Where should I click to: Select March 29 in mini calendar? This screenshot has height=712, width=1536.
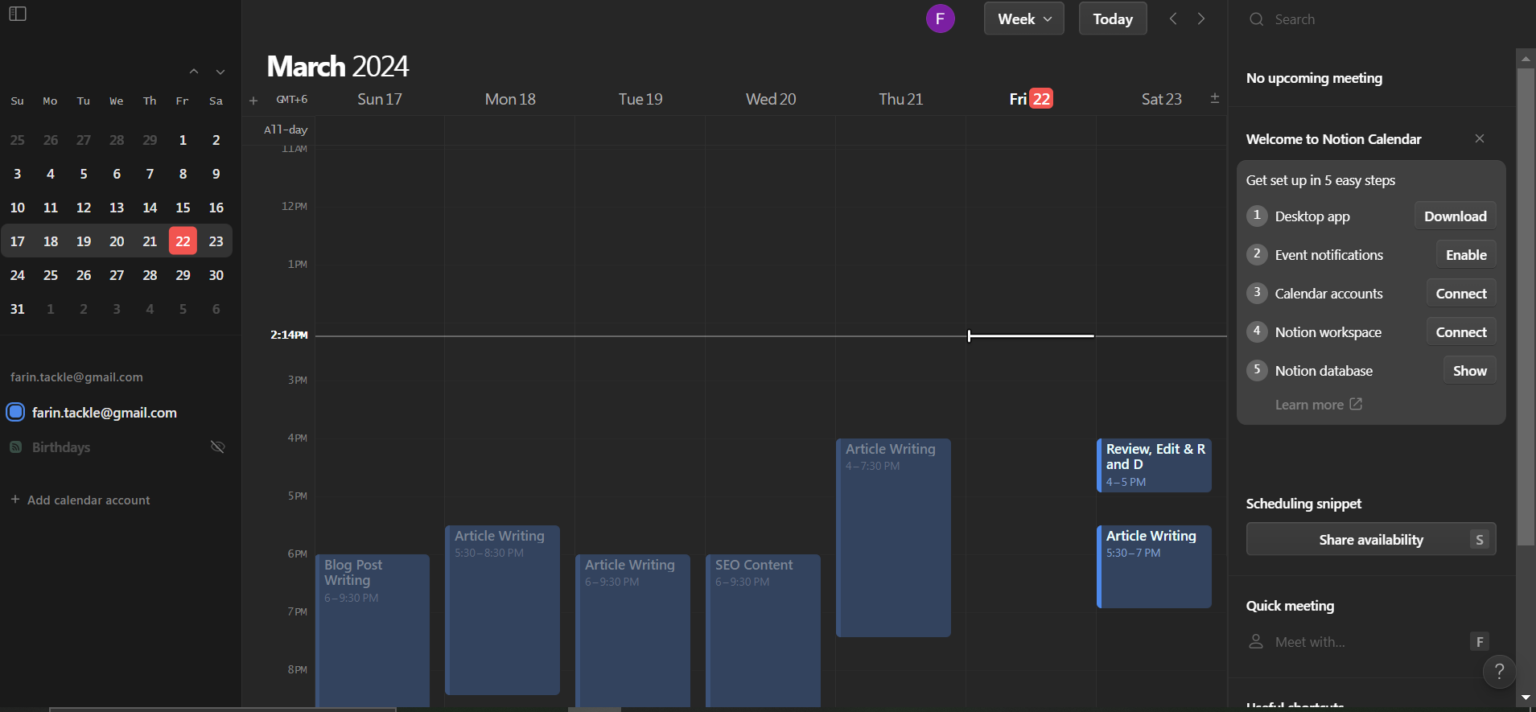(x=182, y=275)
